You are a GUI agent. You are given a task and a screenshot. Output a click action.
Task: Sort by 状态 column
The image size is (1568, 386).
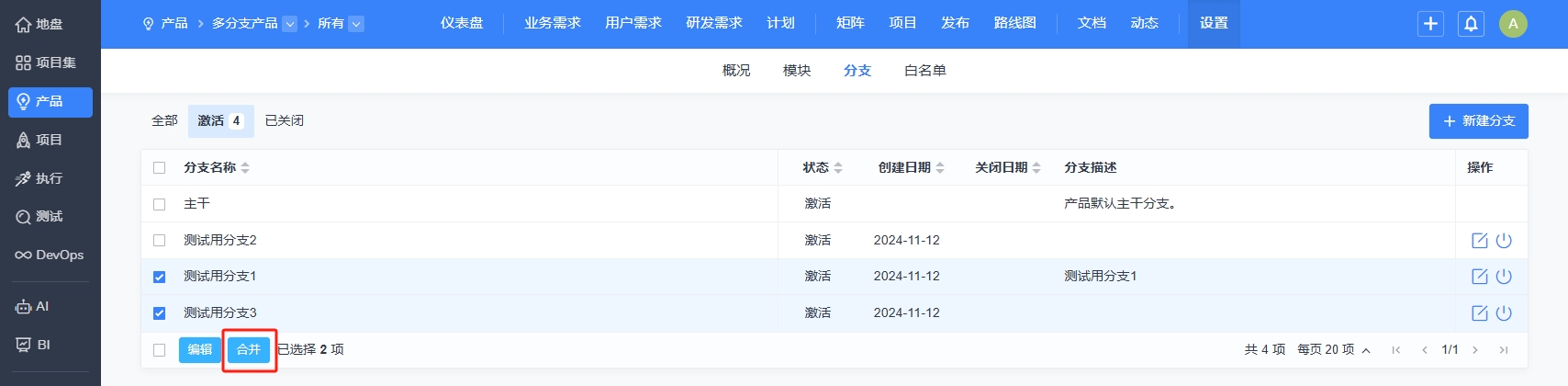[x=823, y=168]
